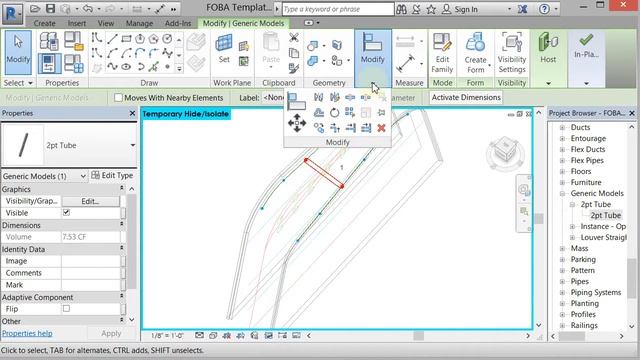
Task: Click the Rotate tool in Modify flyout
Action: [x=334, y=113]
